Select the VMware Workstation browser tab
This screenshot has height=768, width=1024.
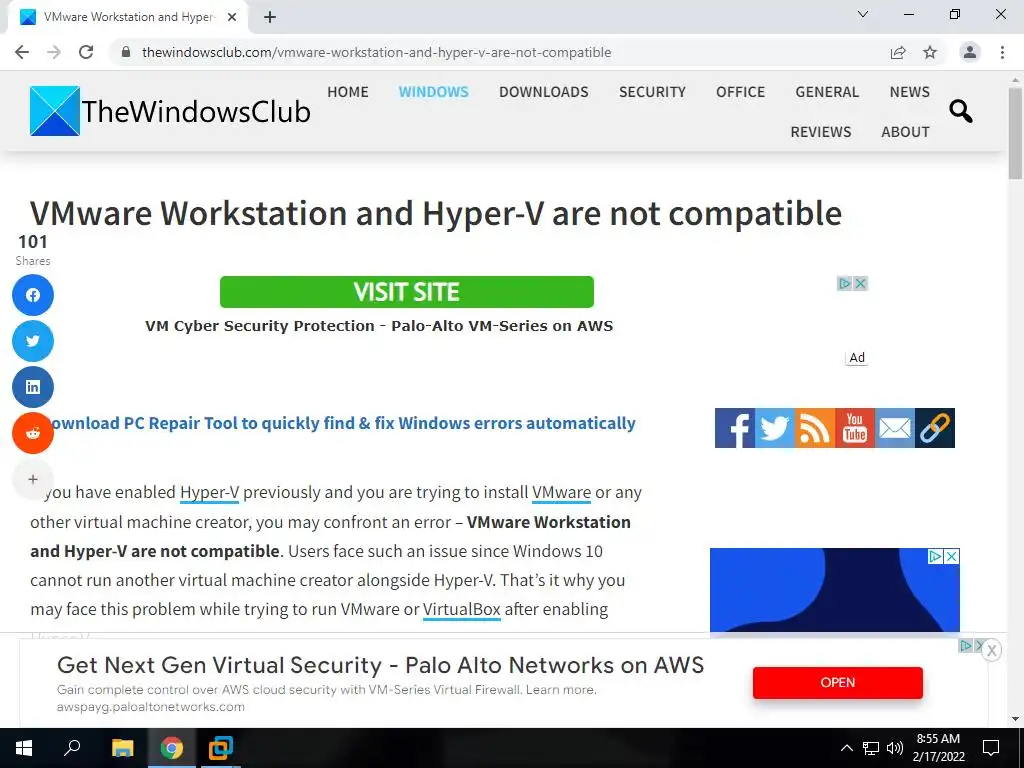pos(127,17)
